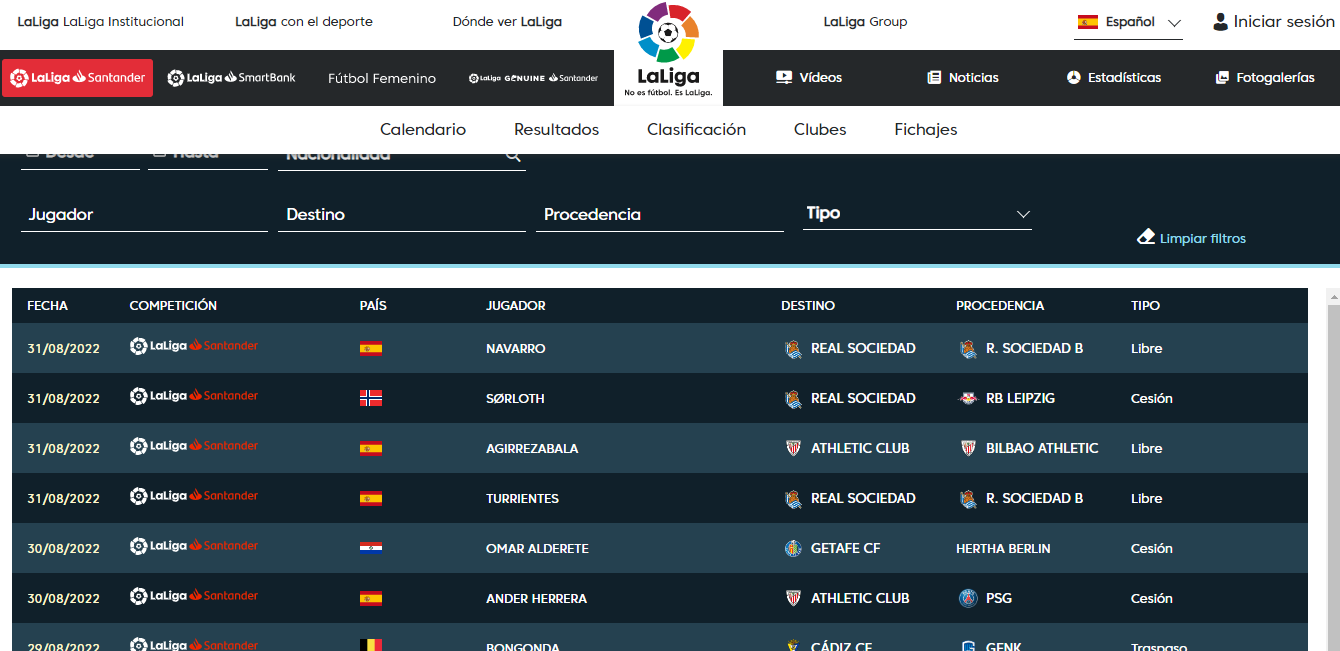Click the Spanish flag language icon
Viewport: 1340px width, 651px height.
pyautogui.click(x=1088, y=22)
